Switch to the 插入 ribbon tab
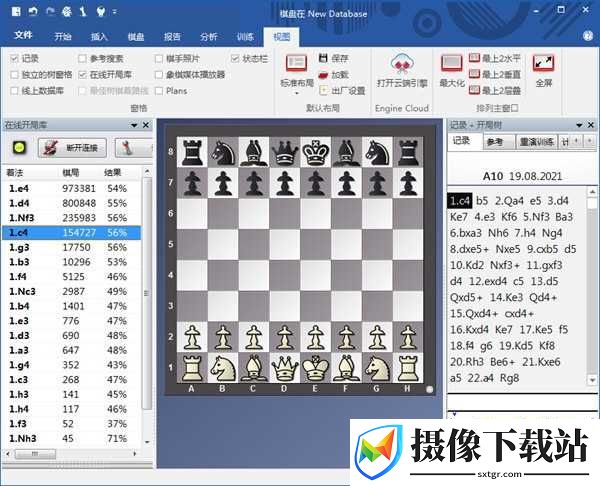Viewport: 600px width, 486px height. 99,36
